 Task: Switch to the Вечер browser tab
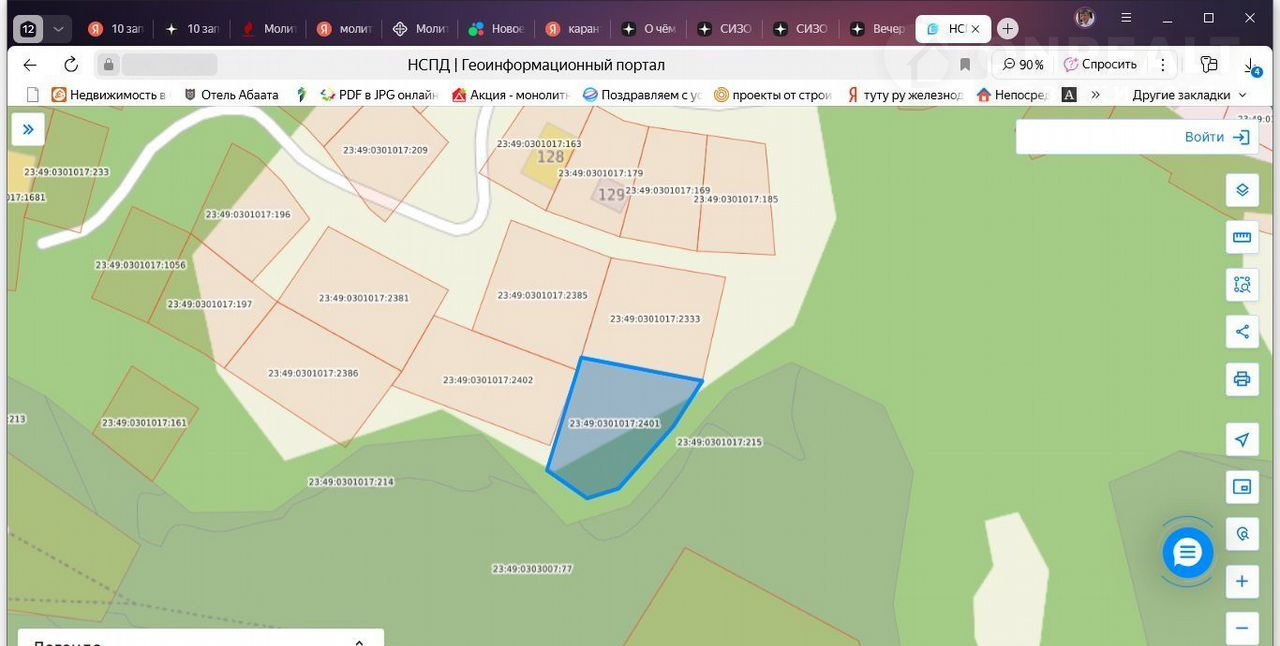click(877, 29)
